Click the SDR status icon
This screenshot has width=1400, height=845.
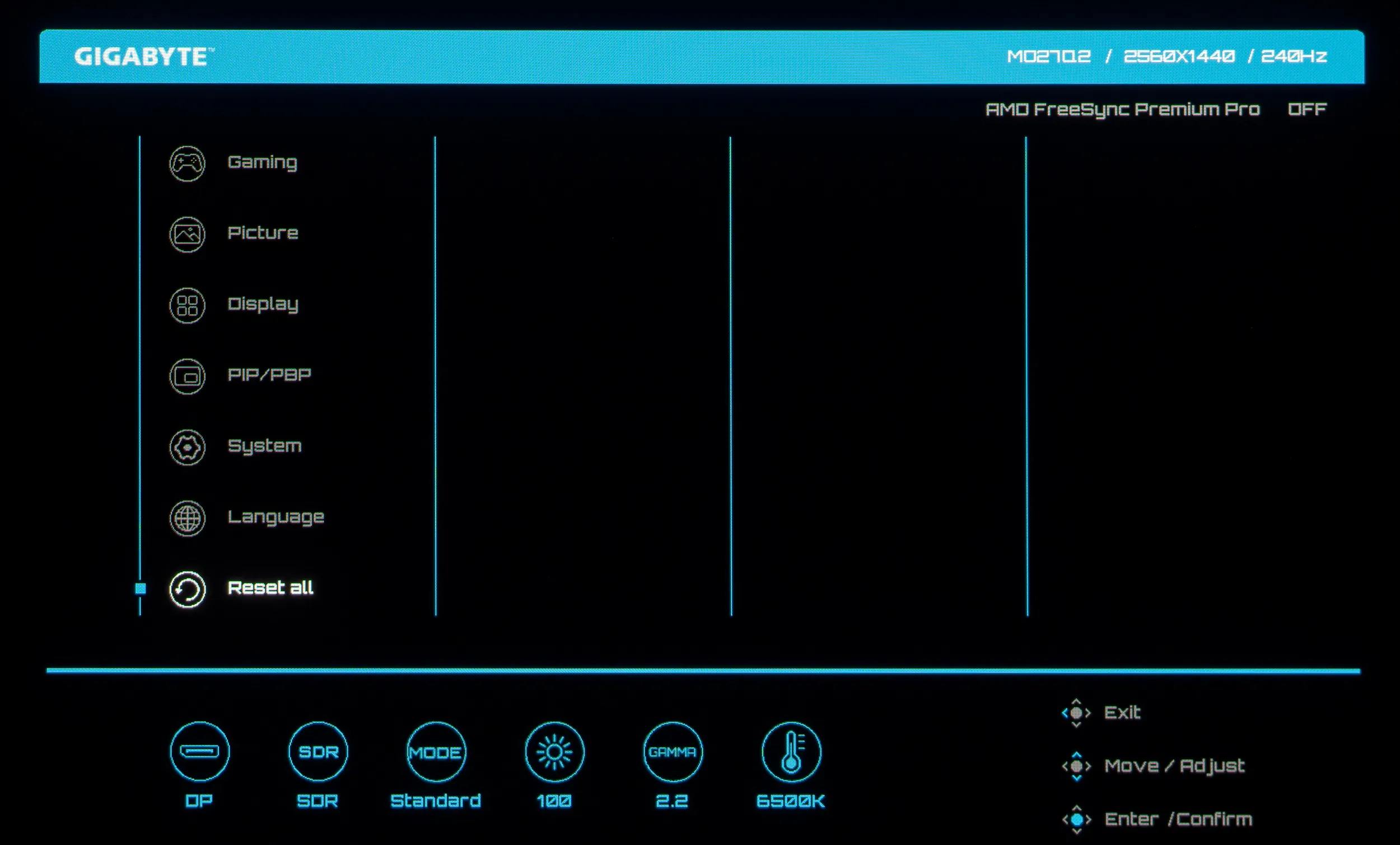pyautogui.click(x=318, y=752)
